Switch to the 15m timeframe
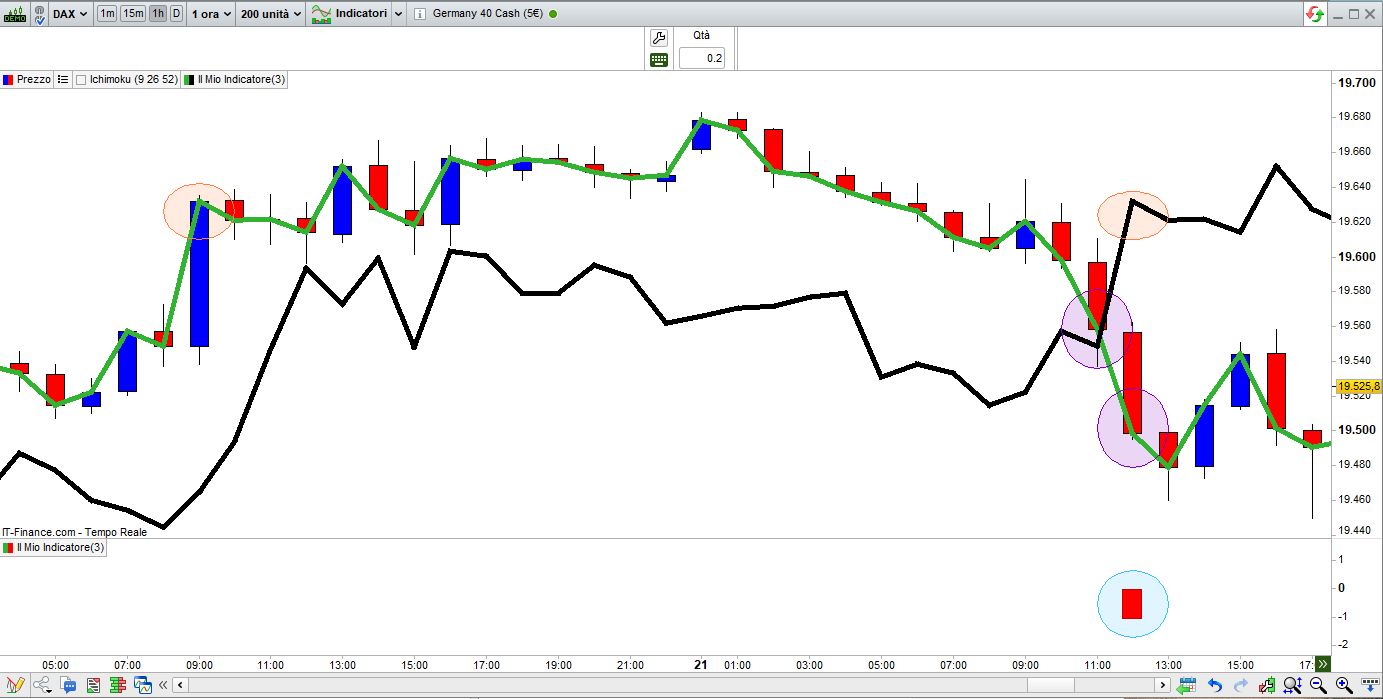Screen dimensions: 1383x699 click(133, 14)
